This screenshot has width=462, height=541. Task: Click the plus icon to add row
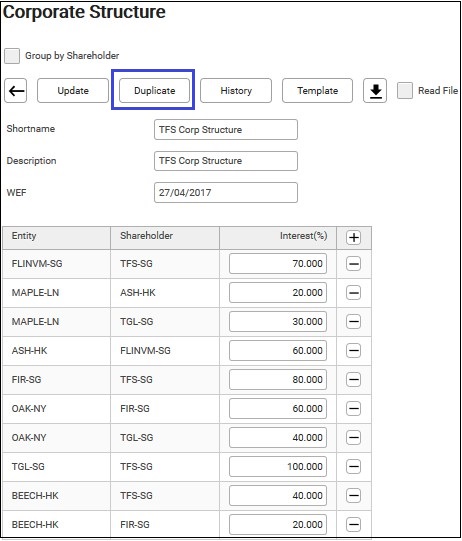tap(354, 238)
